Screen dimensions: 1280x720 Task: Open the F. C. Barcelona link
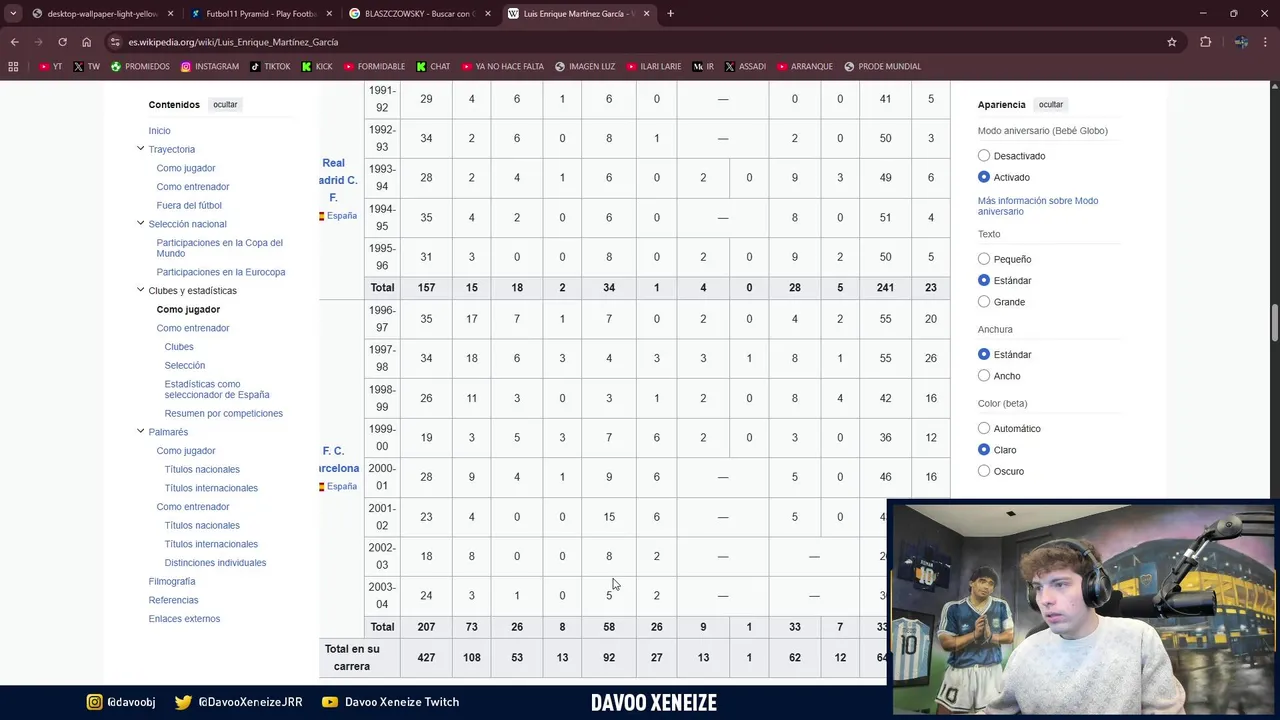(x=340, y=460)
